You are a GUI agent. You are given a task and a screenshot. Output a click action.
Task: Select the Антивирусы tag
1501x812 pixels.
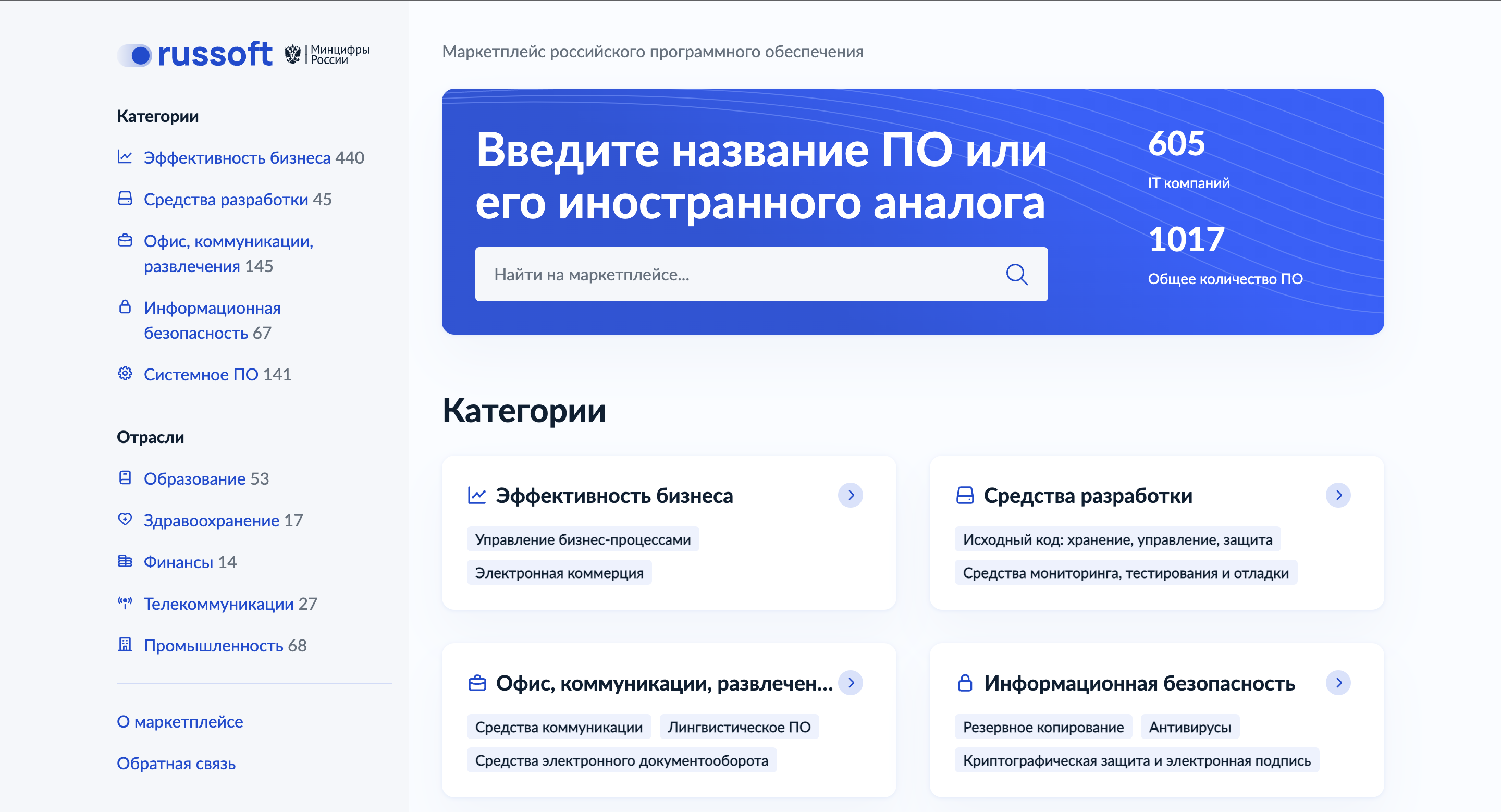coord(1189,727)
